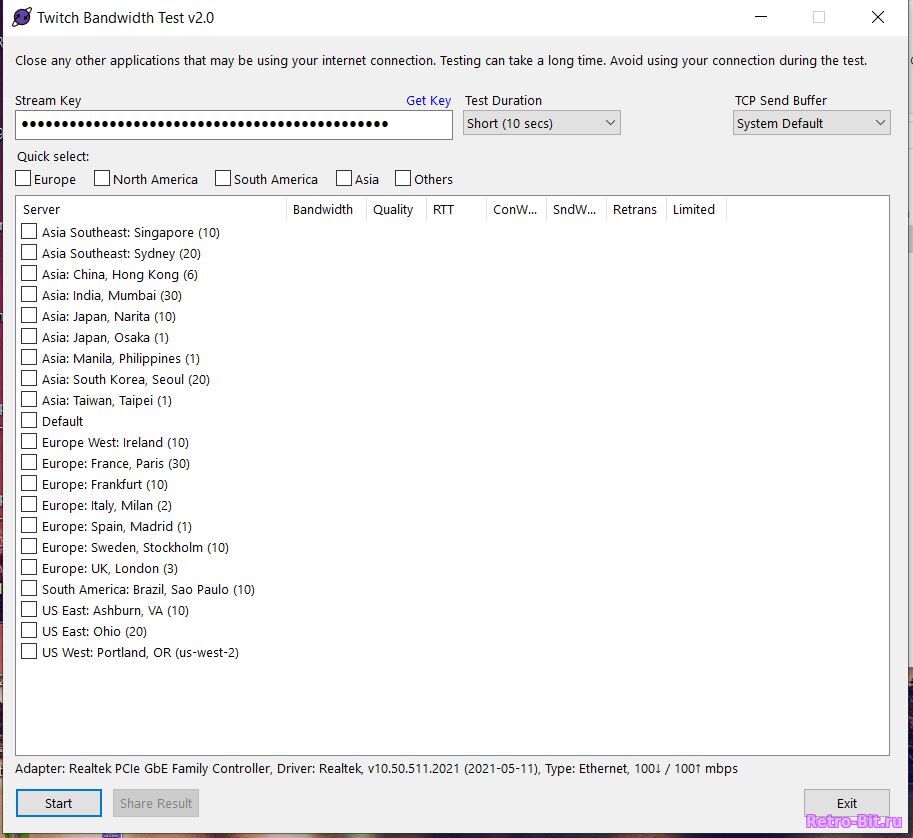This screenshot has height=838, width=913.
Task: Select the Asia Southeast: Singapore server
Action: pos(29,231)
